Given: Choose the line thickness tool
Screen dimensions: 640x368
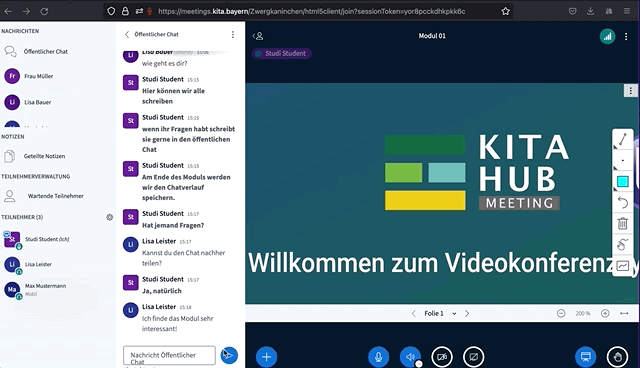Looking at the screenshot, I should point(622,160).
